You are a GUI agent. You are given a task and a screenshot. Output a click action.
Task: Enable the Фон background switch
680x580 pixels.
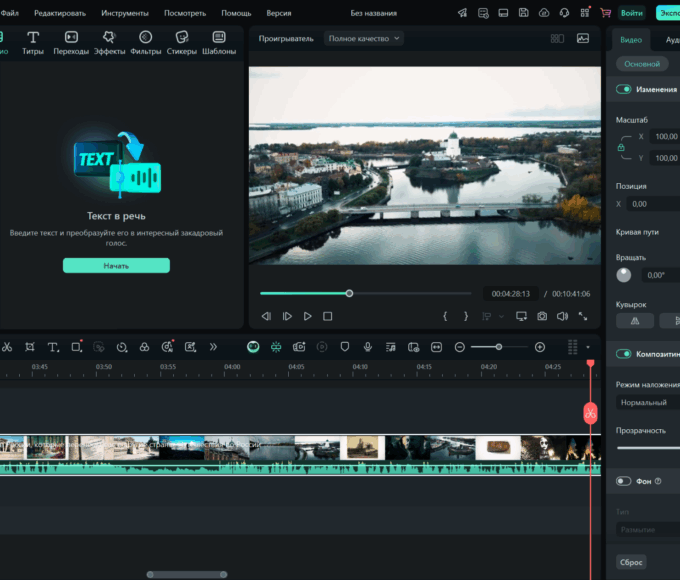(623, 481)
